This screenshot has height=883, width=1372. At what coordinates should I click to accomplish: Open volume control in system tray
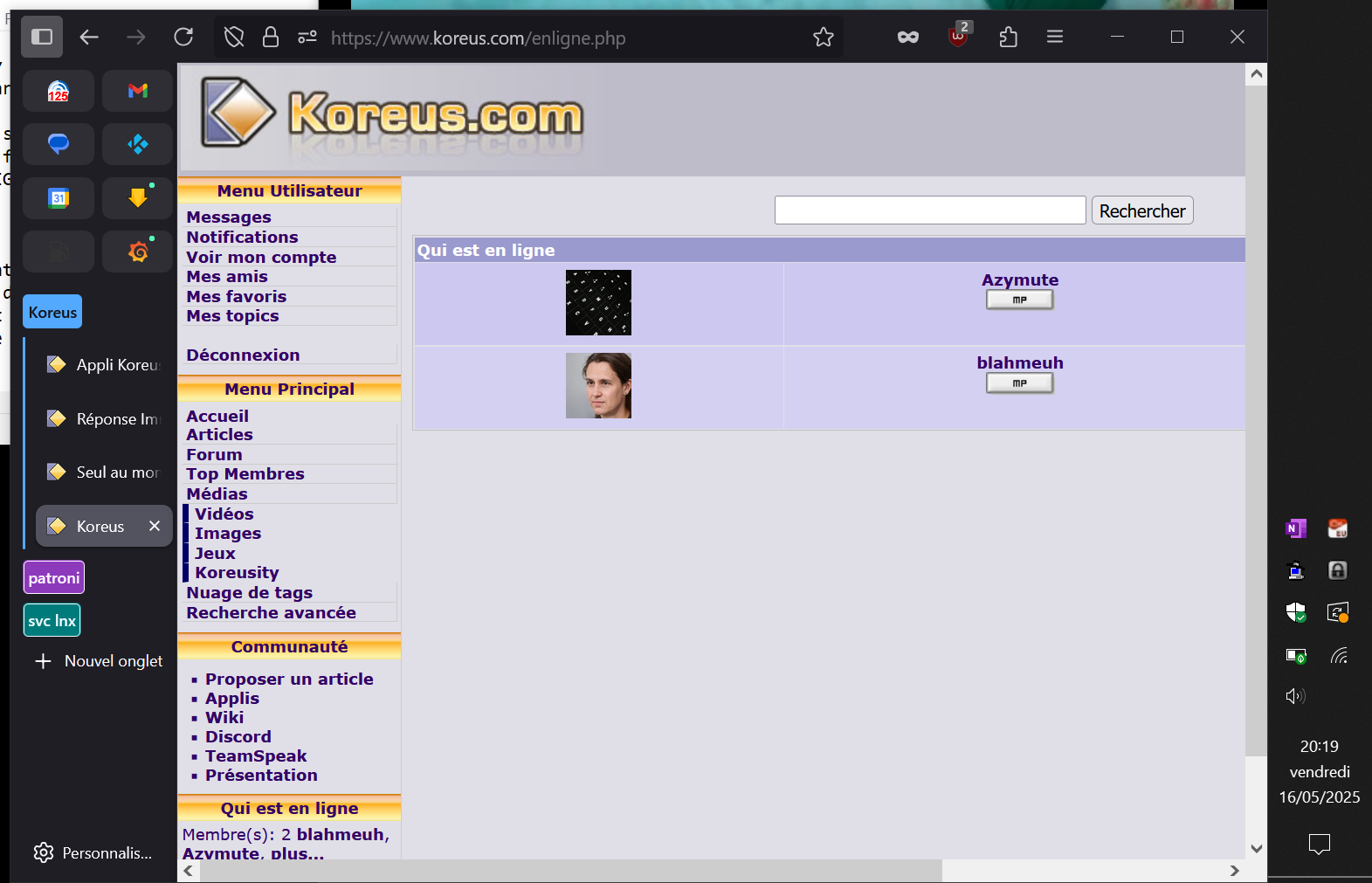(x=1295, y=696)
